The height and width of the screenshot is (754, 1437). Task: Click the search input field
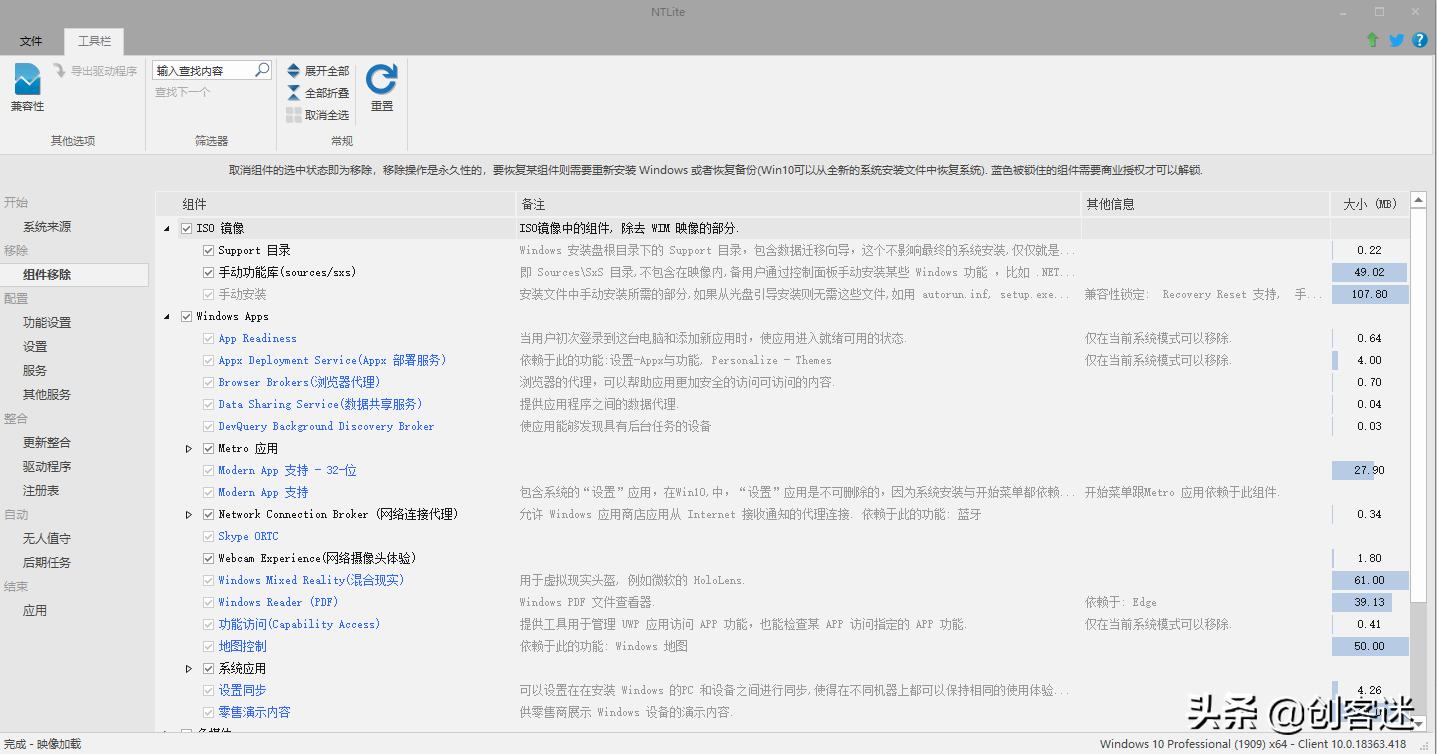[205, 70]
